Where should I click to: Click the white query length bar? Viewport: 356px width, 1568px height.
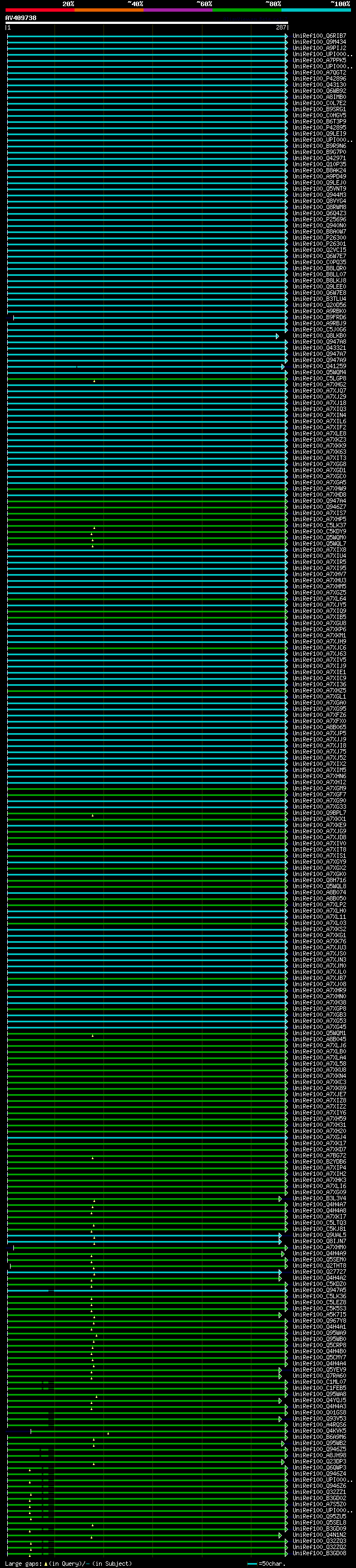click(146, 22)
